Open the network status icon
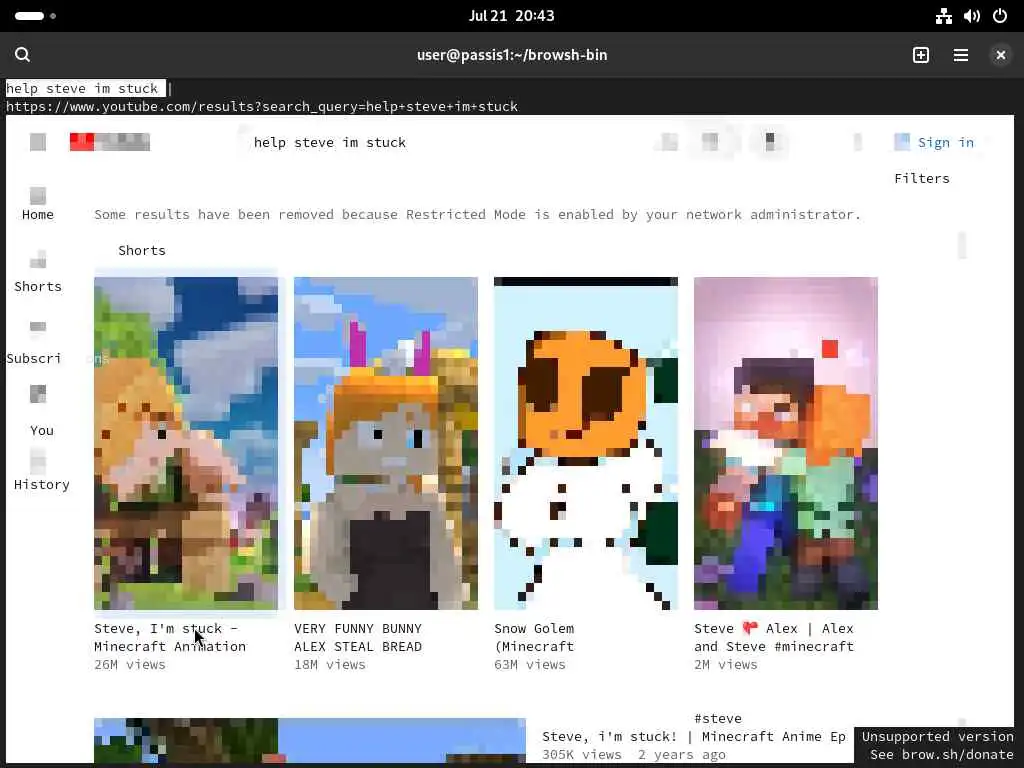The image size is (1024, 768). pyautogui.click(x=944, y=16)
